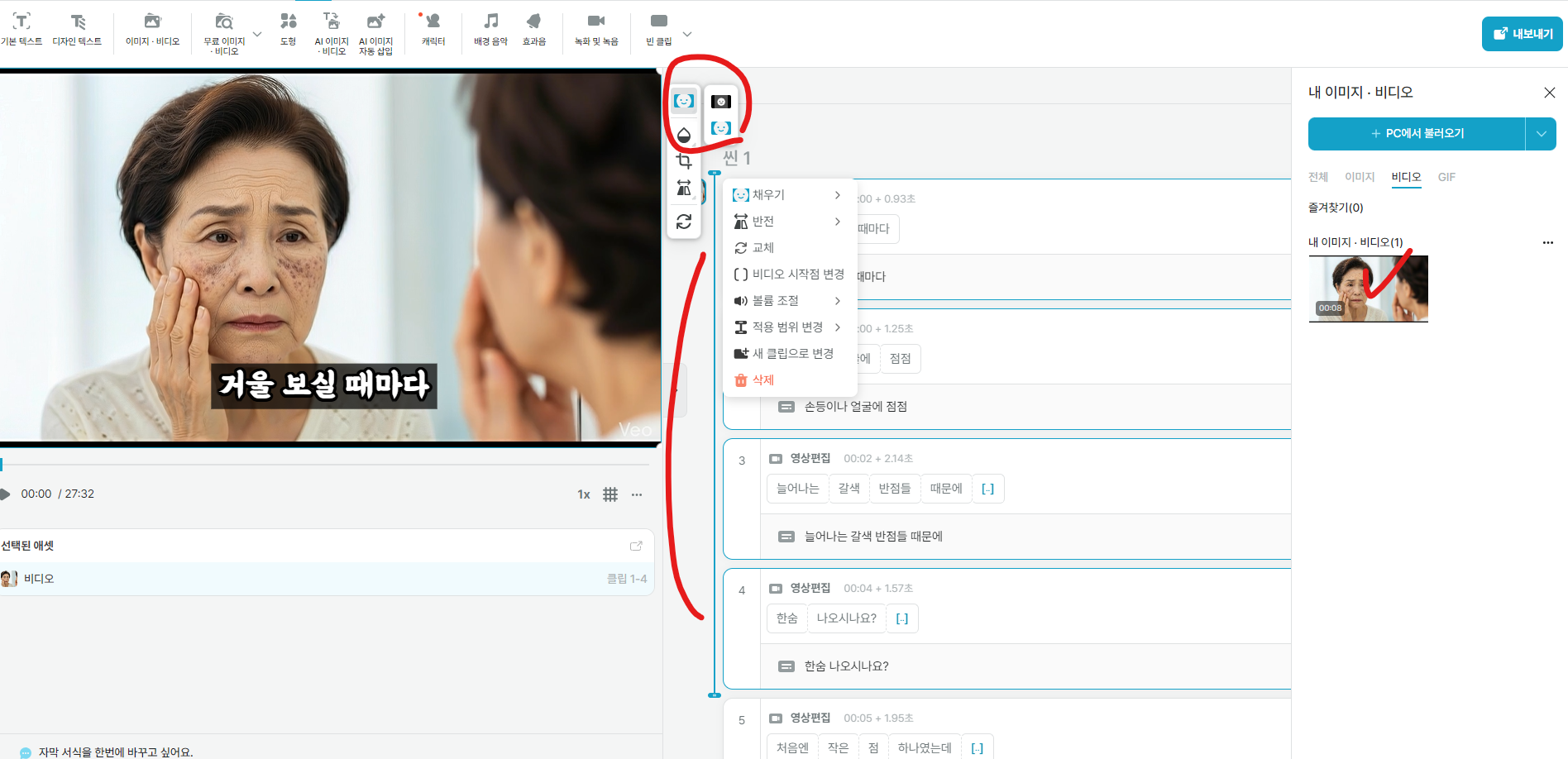Viewport: 1568px width, 759px height.
Task: Open the 도형 shapes tool
Action: point(288,31)
